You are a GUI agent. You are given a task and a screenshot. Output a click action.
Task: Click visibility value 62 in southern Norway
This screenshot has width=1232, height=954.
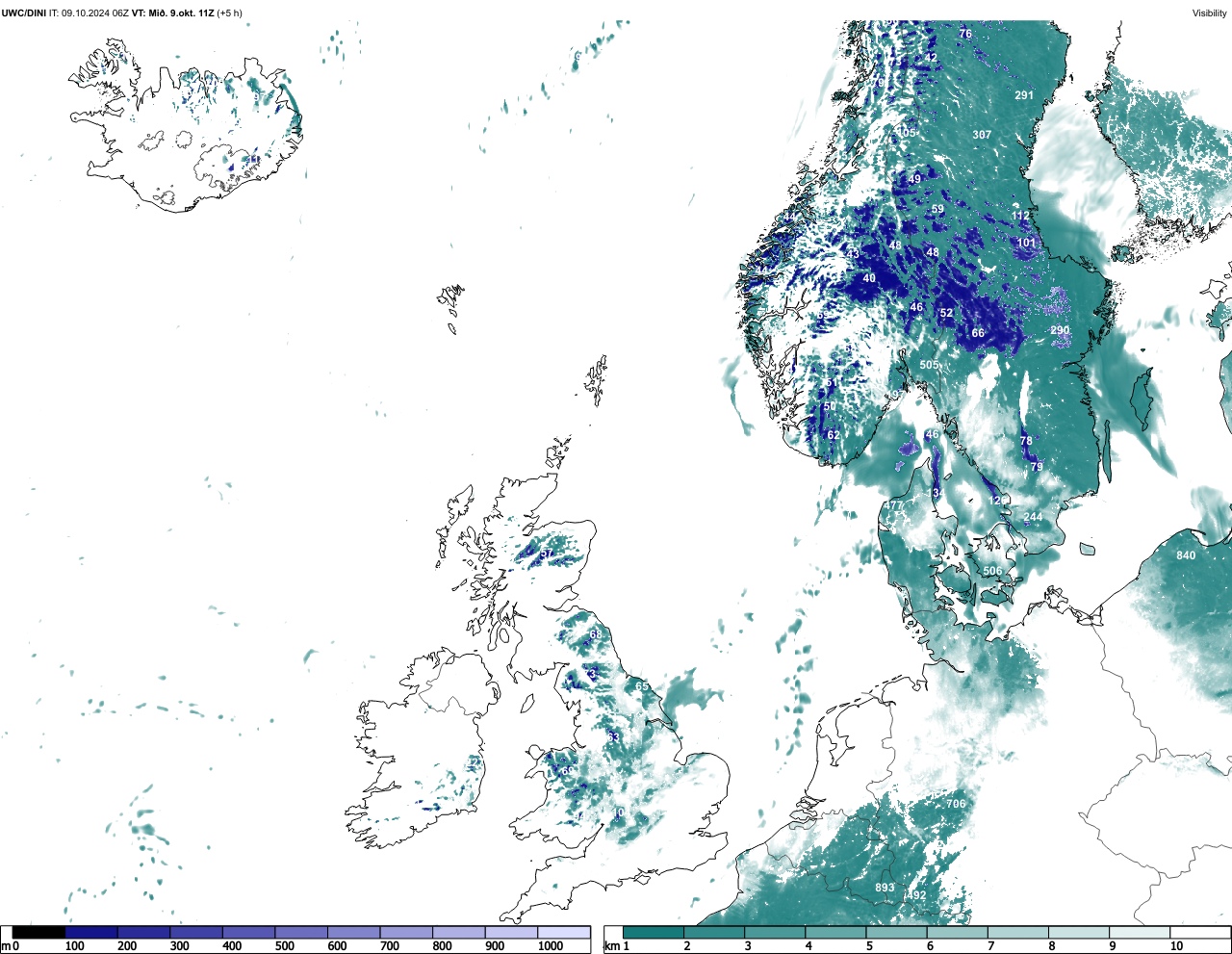834,435
